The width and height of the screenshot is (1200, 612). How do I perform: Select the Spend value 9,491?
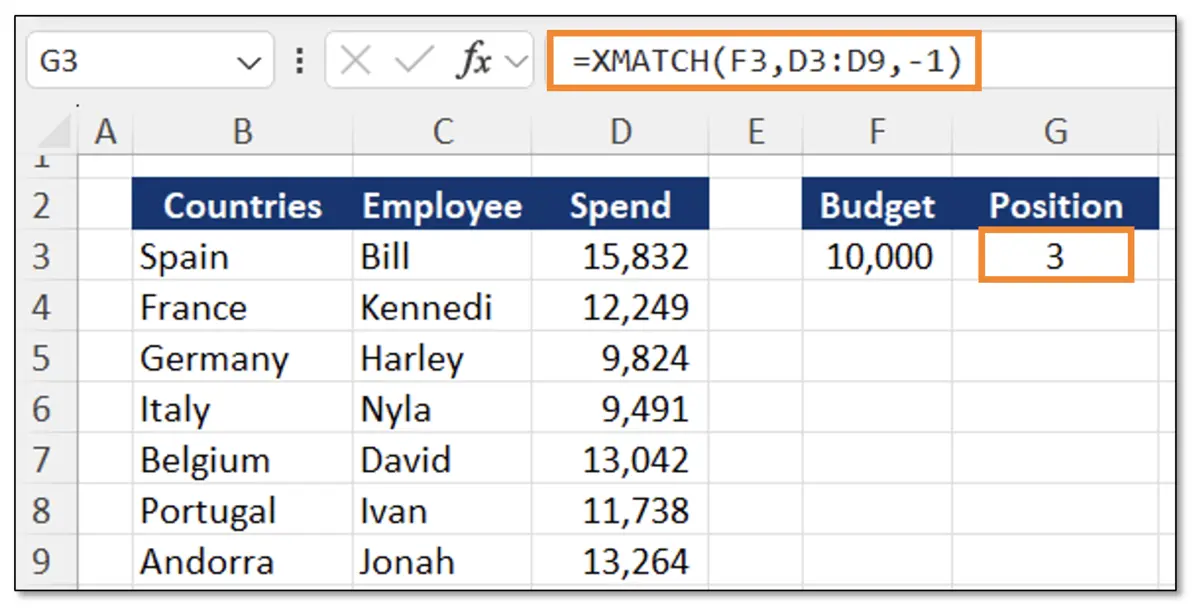[x=621, y=409]
